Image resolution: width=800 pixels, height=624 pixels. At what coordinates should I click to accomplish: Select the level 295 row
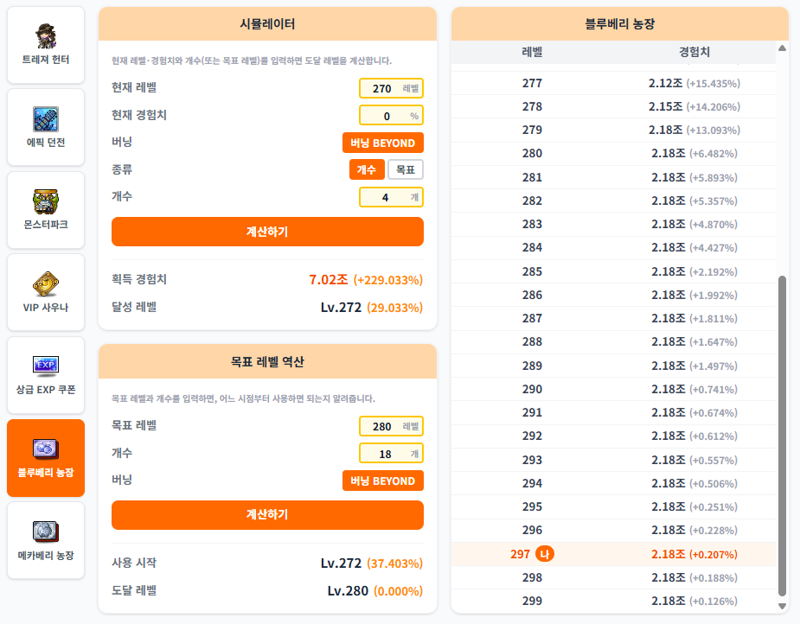pos(613,507)
